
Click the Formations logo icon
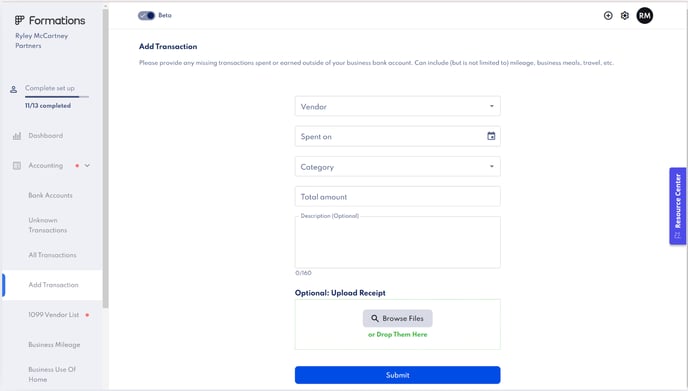tap(19, 20)
